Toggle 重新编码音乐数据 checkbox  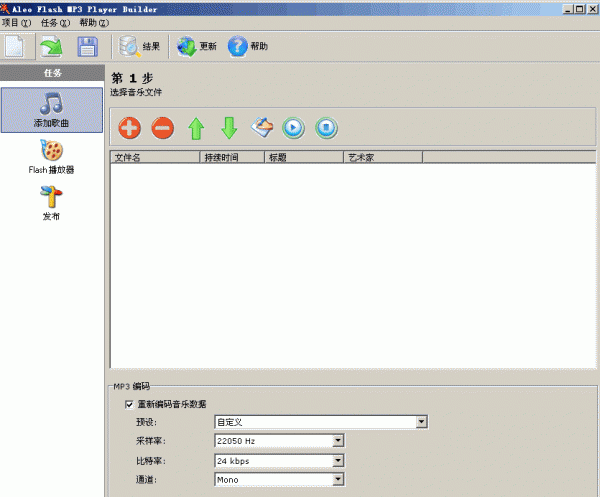129,404
